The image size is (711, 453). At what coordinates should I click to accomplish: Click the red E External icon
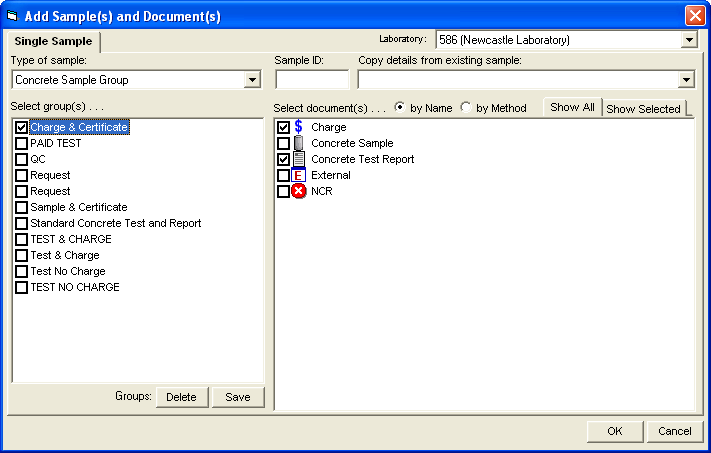tap(298, 175)
